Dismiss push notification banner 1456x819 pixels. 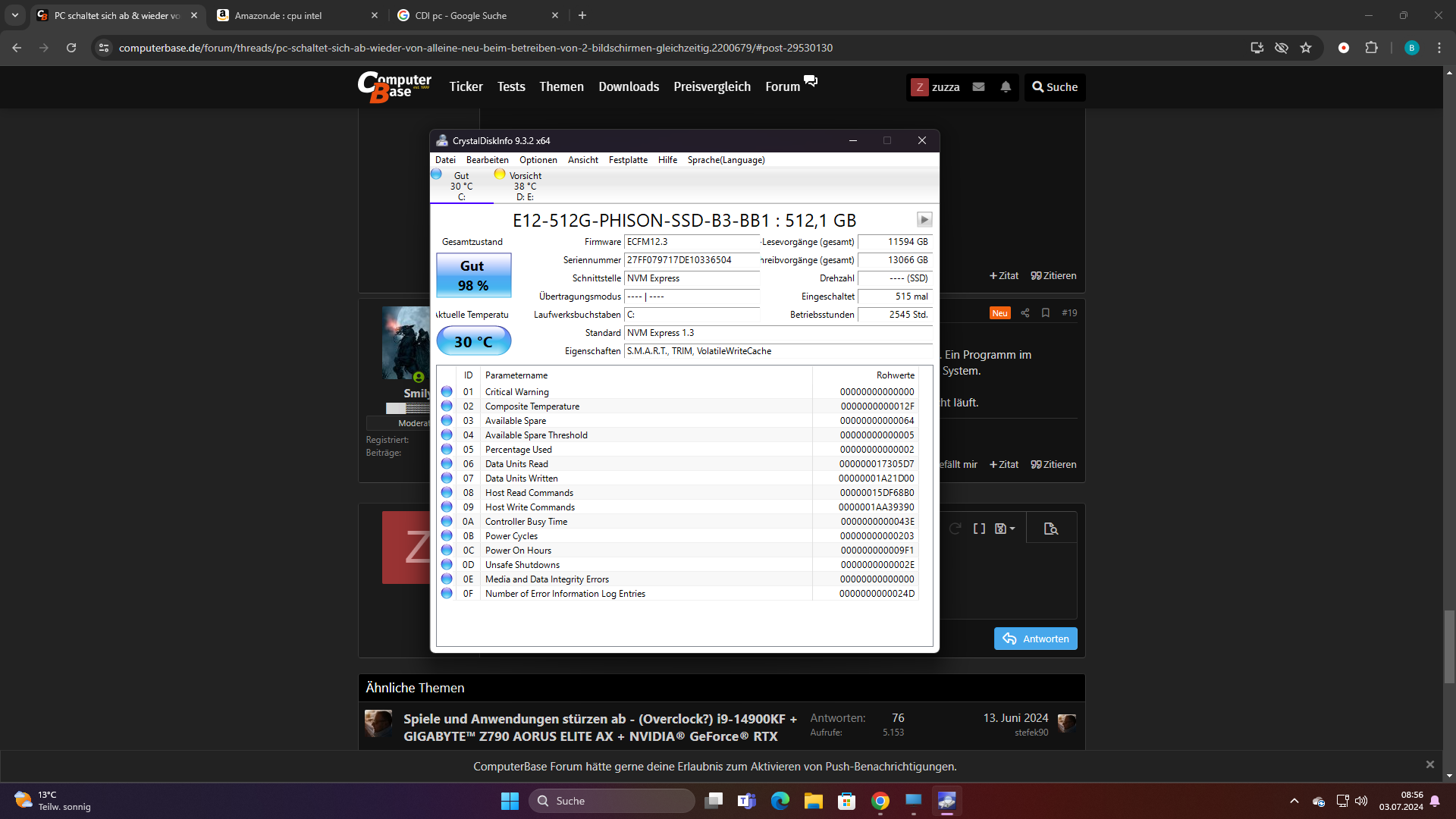[1429, 764]
